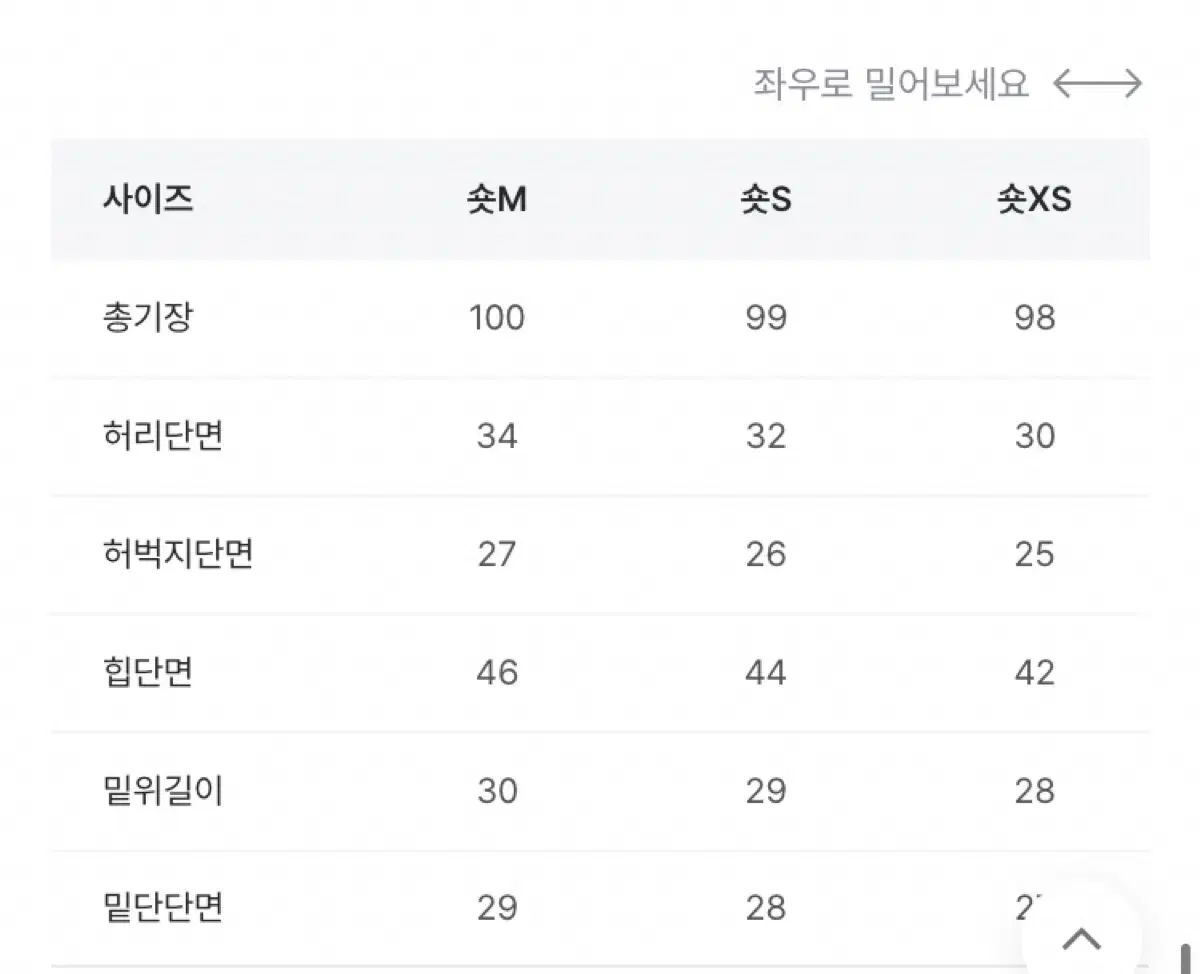This screenshot has width=1200, height=974.
Task: Click the 밑단단면 row label
Action: [163, 908]
